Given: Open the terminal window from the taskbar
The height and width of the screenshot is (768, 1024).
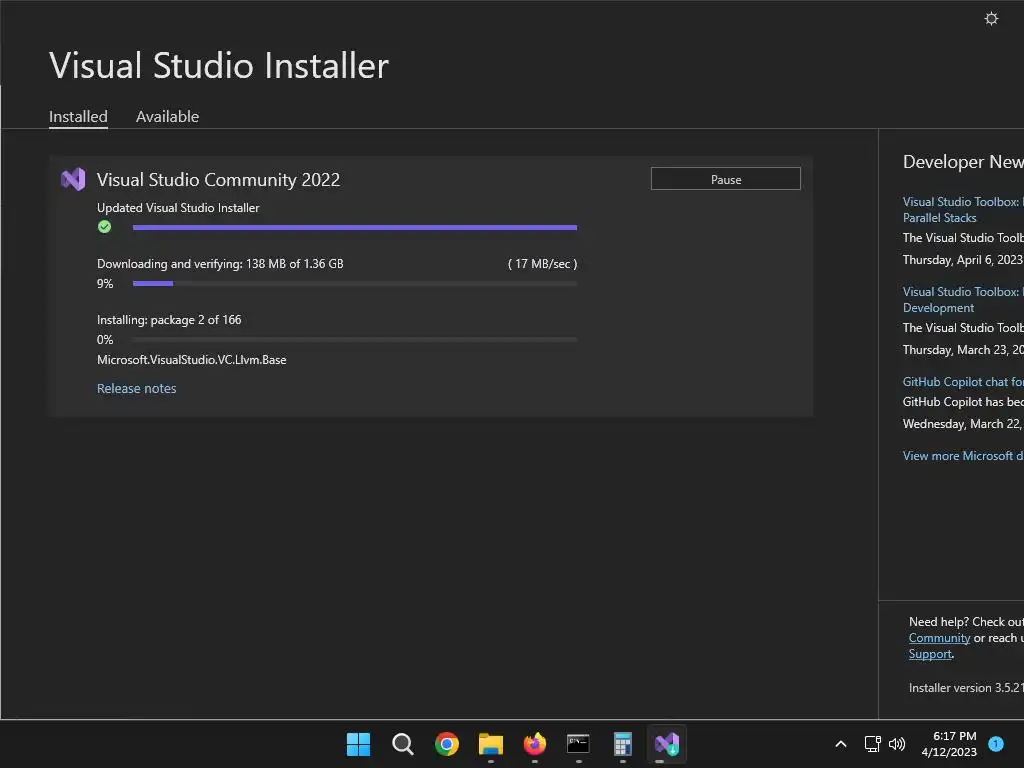Looking at the screenshot, I should pyautogui.click(x=579, y=744).
